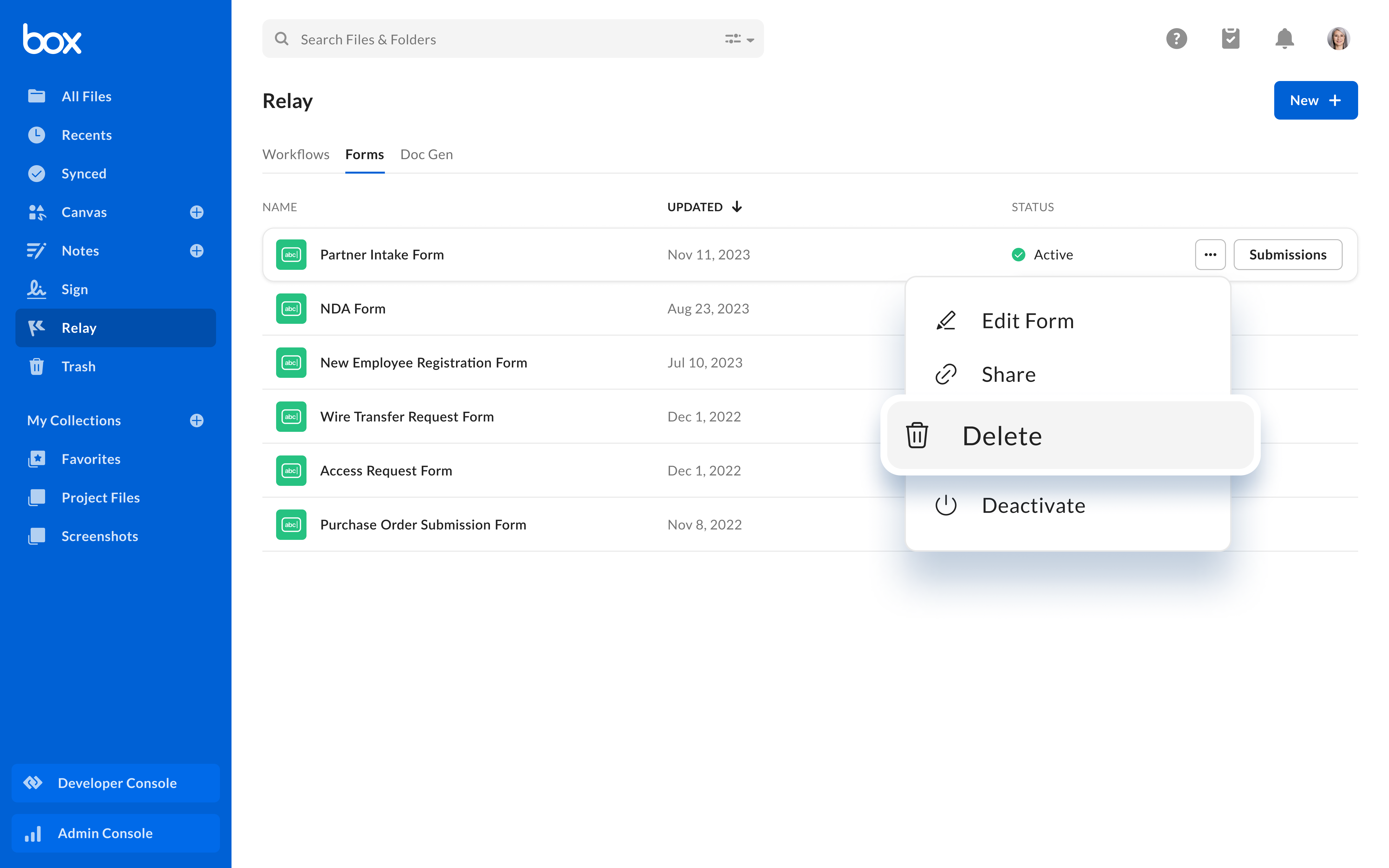The image size is (1389, 868).
Task: Open Partner Intake Form
Action: click(382, 254)
